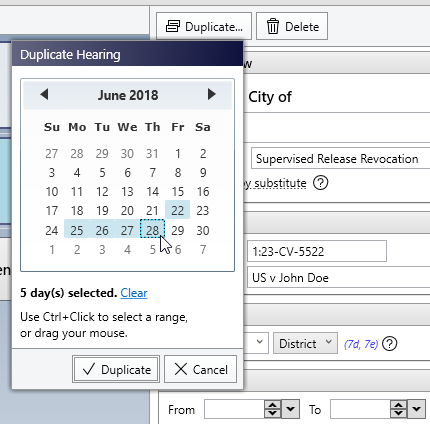Select June 9 in calendar
The width and height of the screenshot is (430, 424).
coord(203,172)
